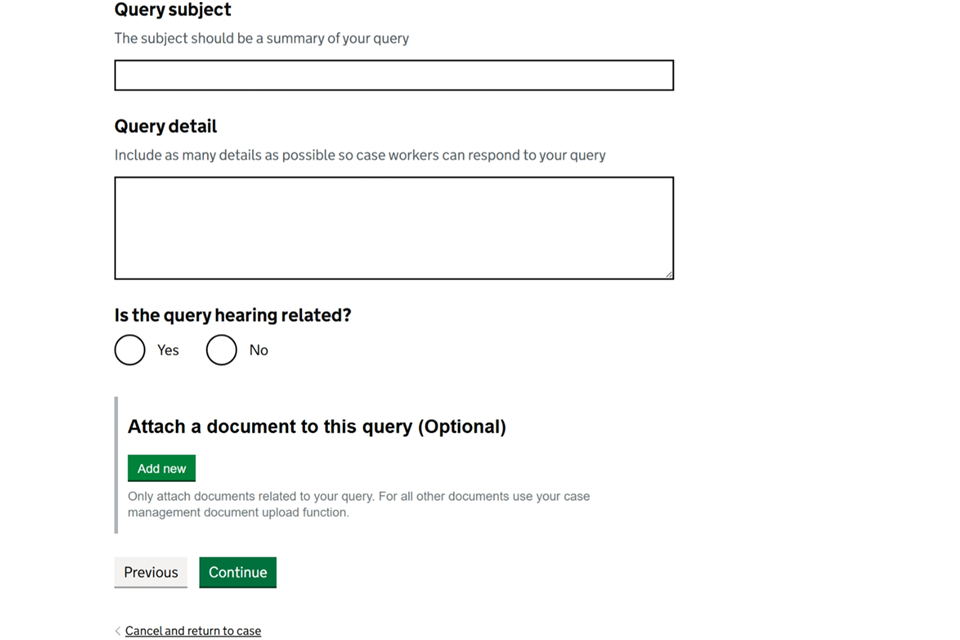This screenshot has height=640, width=960.
Task: Click the Yes option label text
Action: point(168,350)
